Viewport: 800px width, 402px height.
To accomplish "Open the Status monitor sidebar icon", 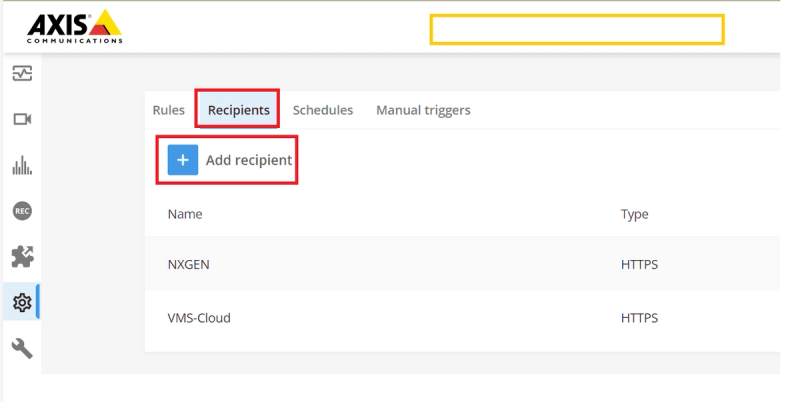I will (x=22, y=73).
